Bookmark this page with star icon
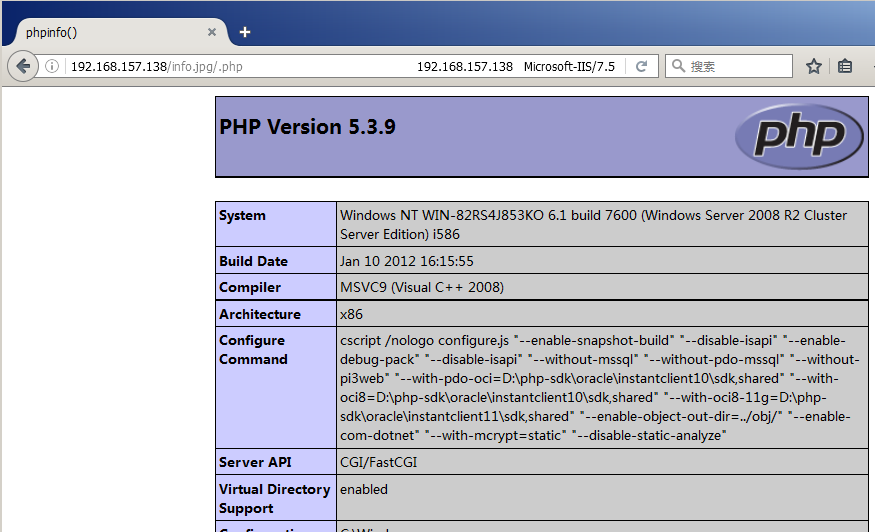The width and height of the screenshot is (875, 532). tap(814, 66)
